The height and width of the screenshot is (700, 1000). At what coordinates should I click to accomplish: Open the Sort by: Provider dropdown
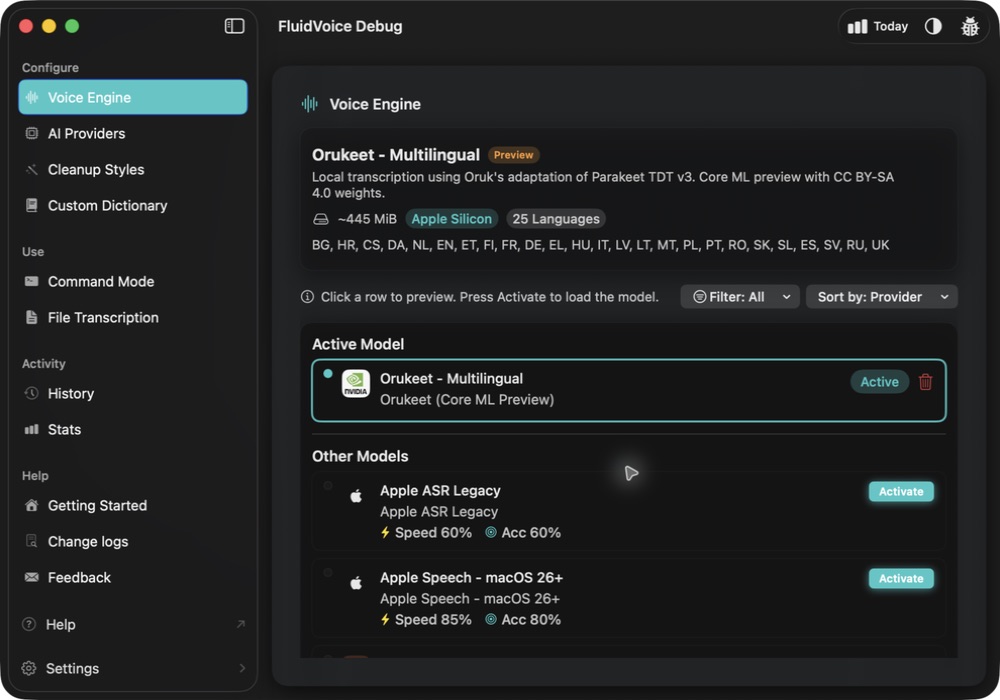[881, 297]
